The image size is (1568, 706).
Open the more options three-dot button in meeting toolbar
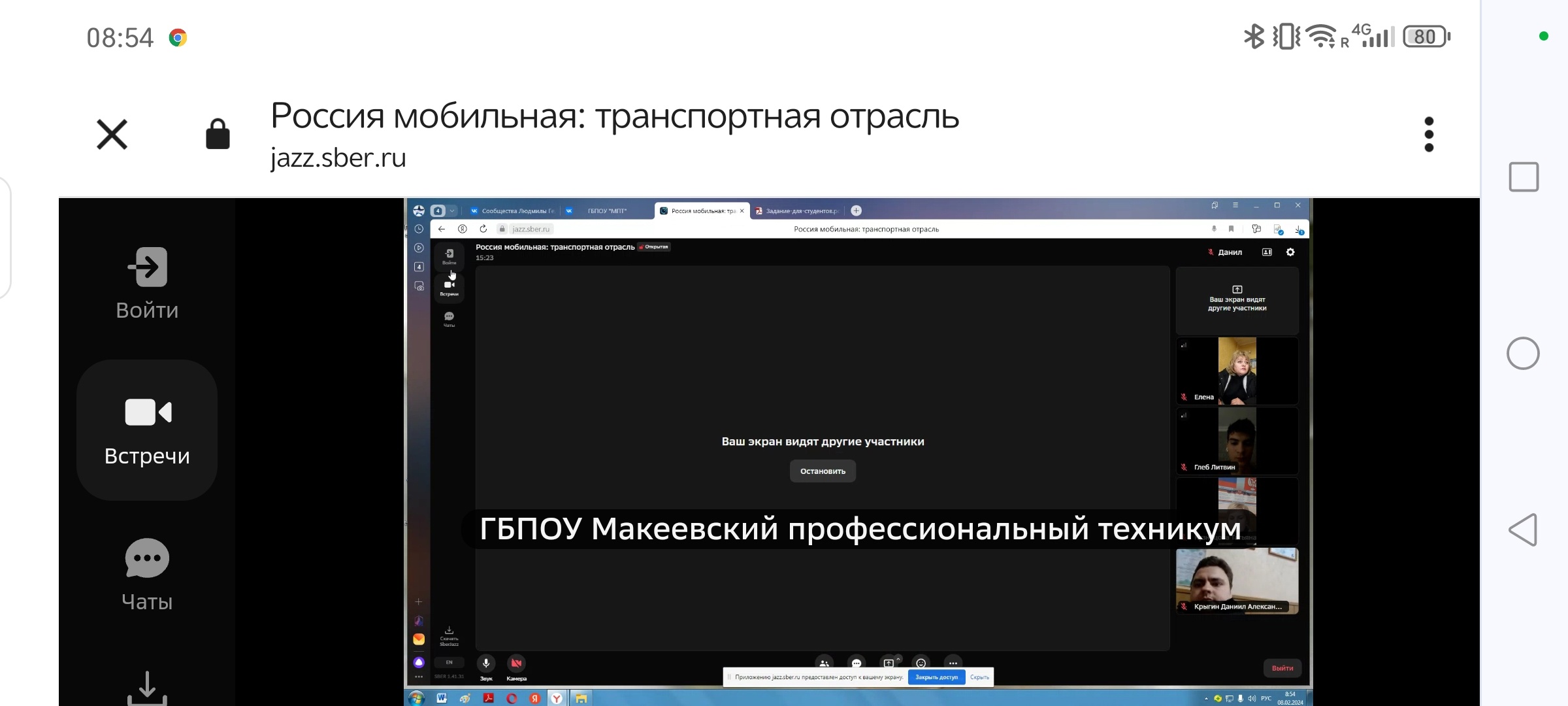tap(953, 662)
